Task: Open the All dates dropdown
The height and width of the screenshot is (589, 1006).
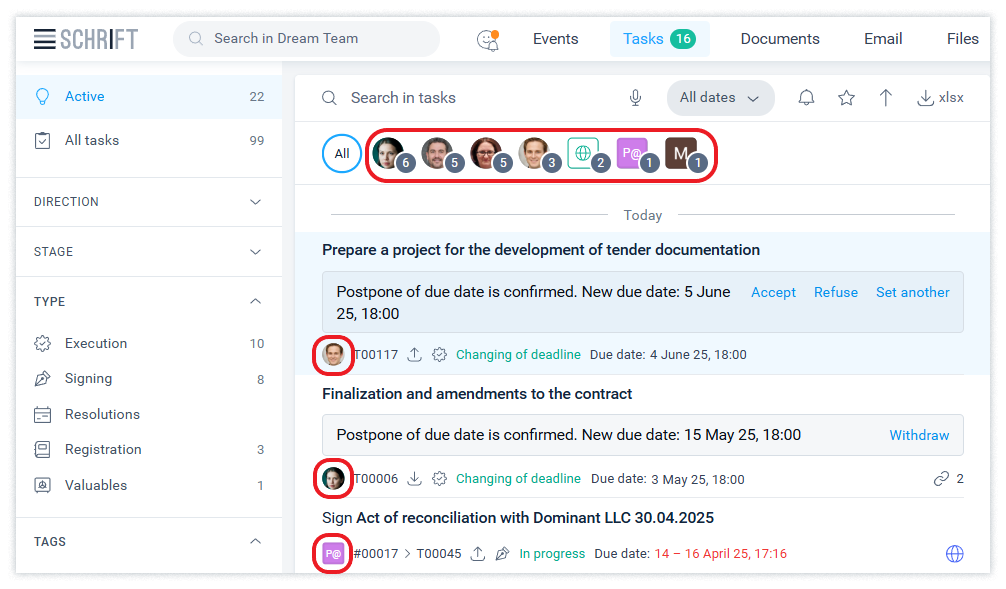Action: point(720,98)
